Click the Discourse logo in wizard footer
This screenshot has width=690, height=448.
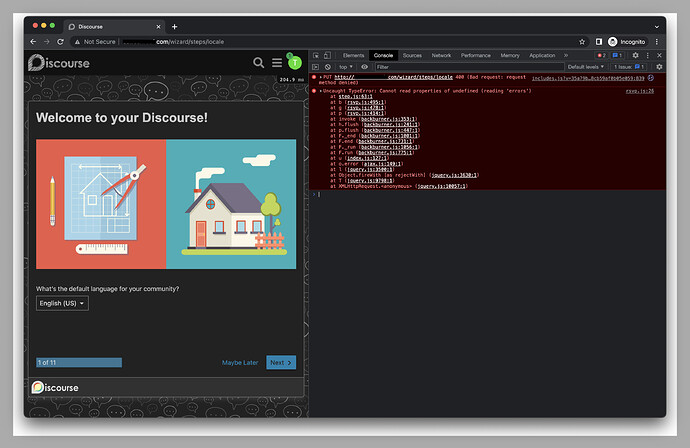point(55,387)
